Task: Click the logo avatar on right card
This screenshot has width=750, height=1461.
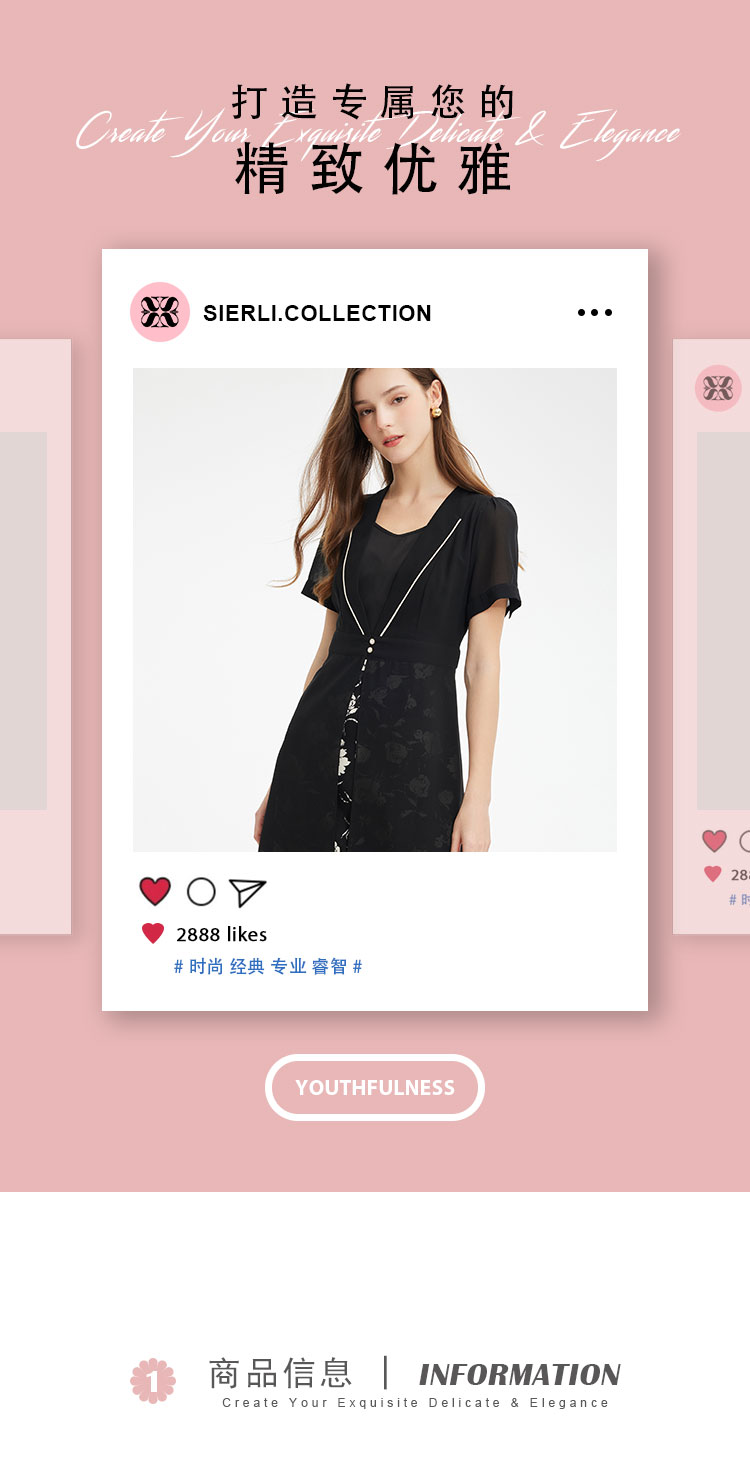Action: [718, 388]
